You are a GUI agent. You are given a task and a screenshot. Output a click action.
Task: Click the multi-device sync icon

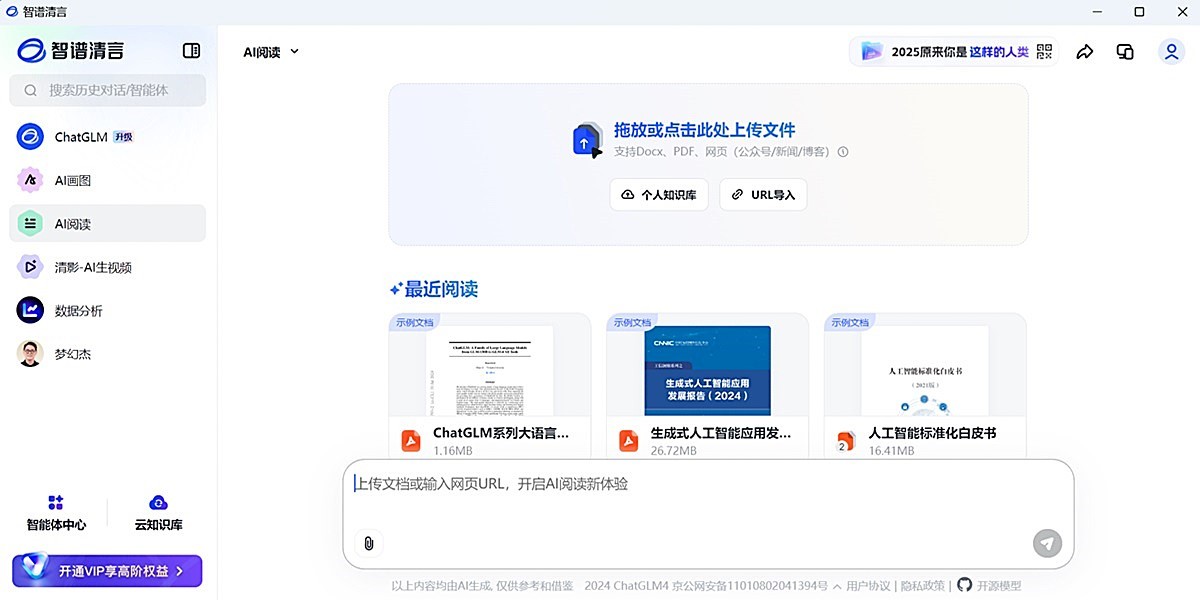pos(1125,50)
